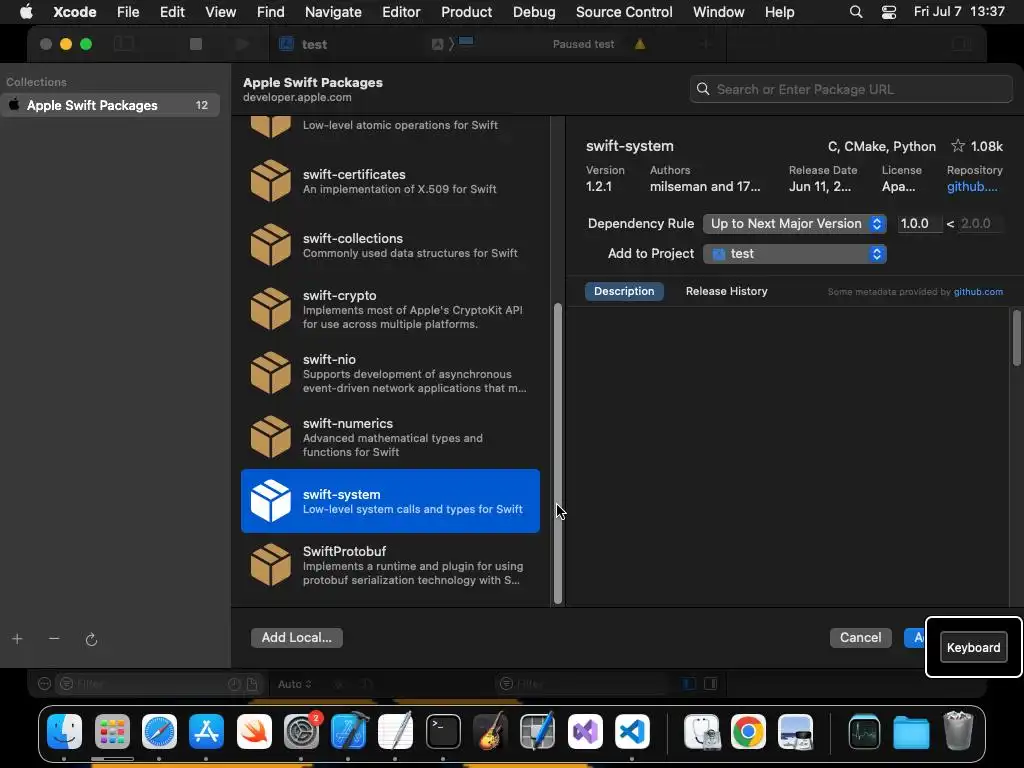
Task: Open Finder from the Dock
Action: pyautogui.click(x=65, y=731)
